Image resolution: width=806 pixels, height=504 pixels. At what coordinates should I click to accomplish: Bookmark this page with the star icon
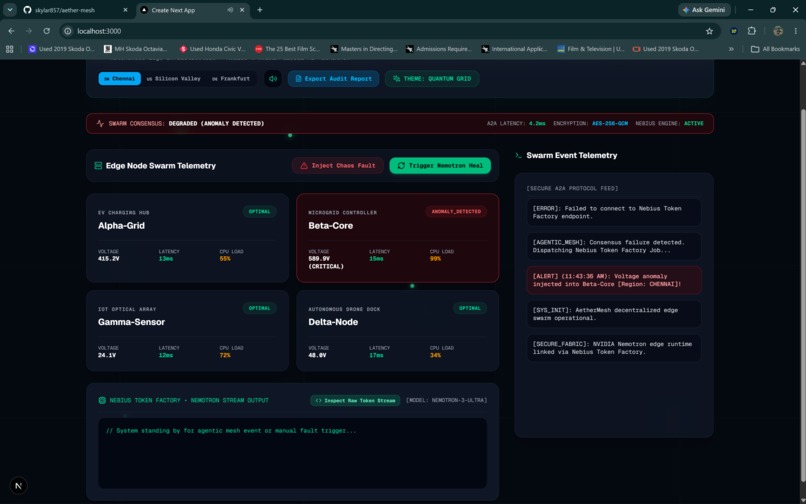point(709,31)
